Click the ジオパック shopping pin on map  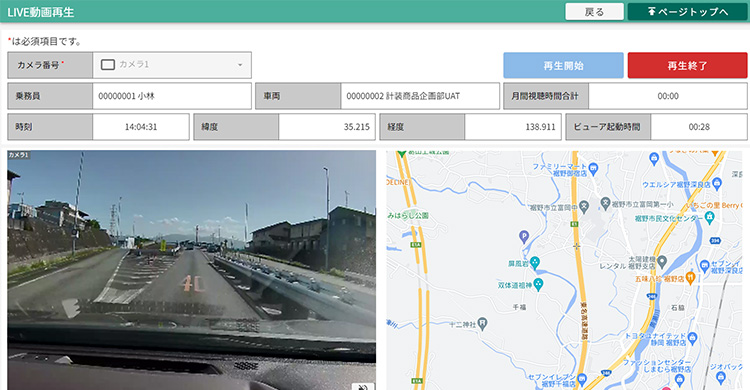tap(721, 378)
